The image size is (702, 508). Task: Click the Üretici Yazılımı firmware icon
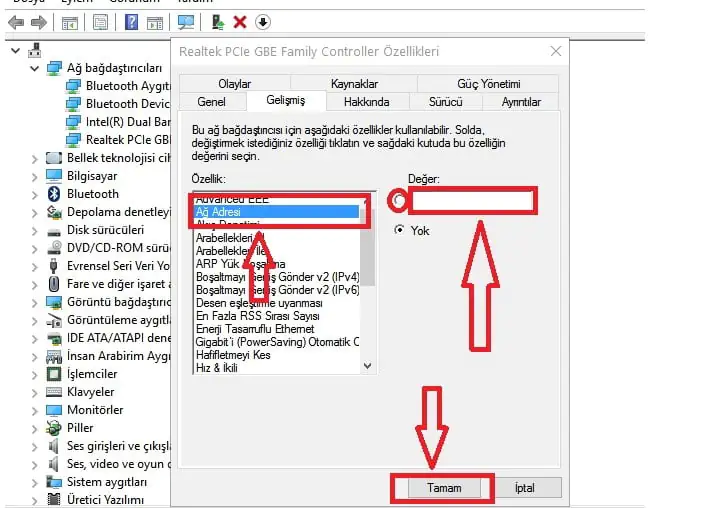[x=54, y=499]
